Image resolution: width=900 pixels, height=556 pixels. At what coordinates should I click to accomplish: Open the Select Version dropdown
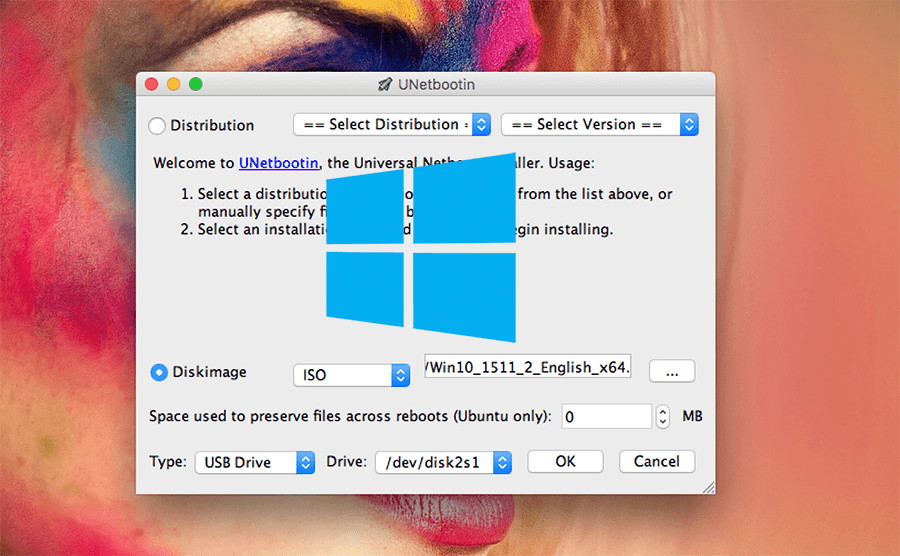coord(600,125)
